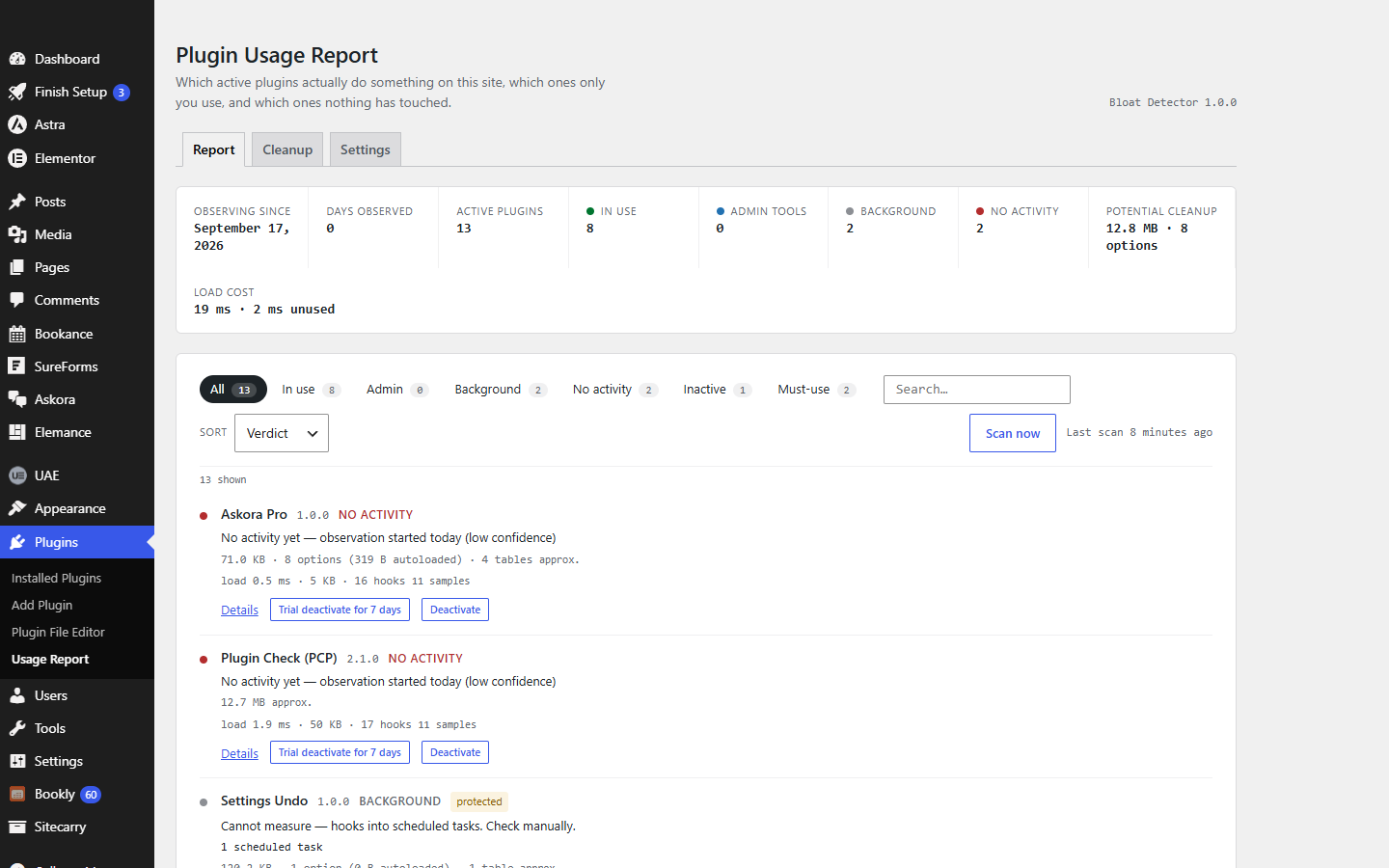The height and width of the screenshot is (868, 1389).
Task: Open the Verdict sort dropdown
Action: pos(282,433)
